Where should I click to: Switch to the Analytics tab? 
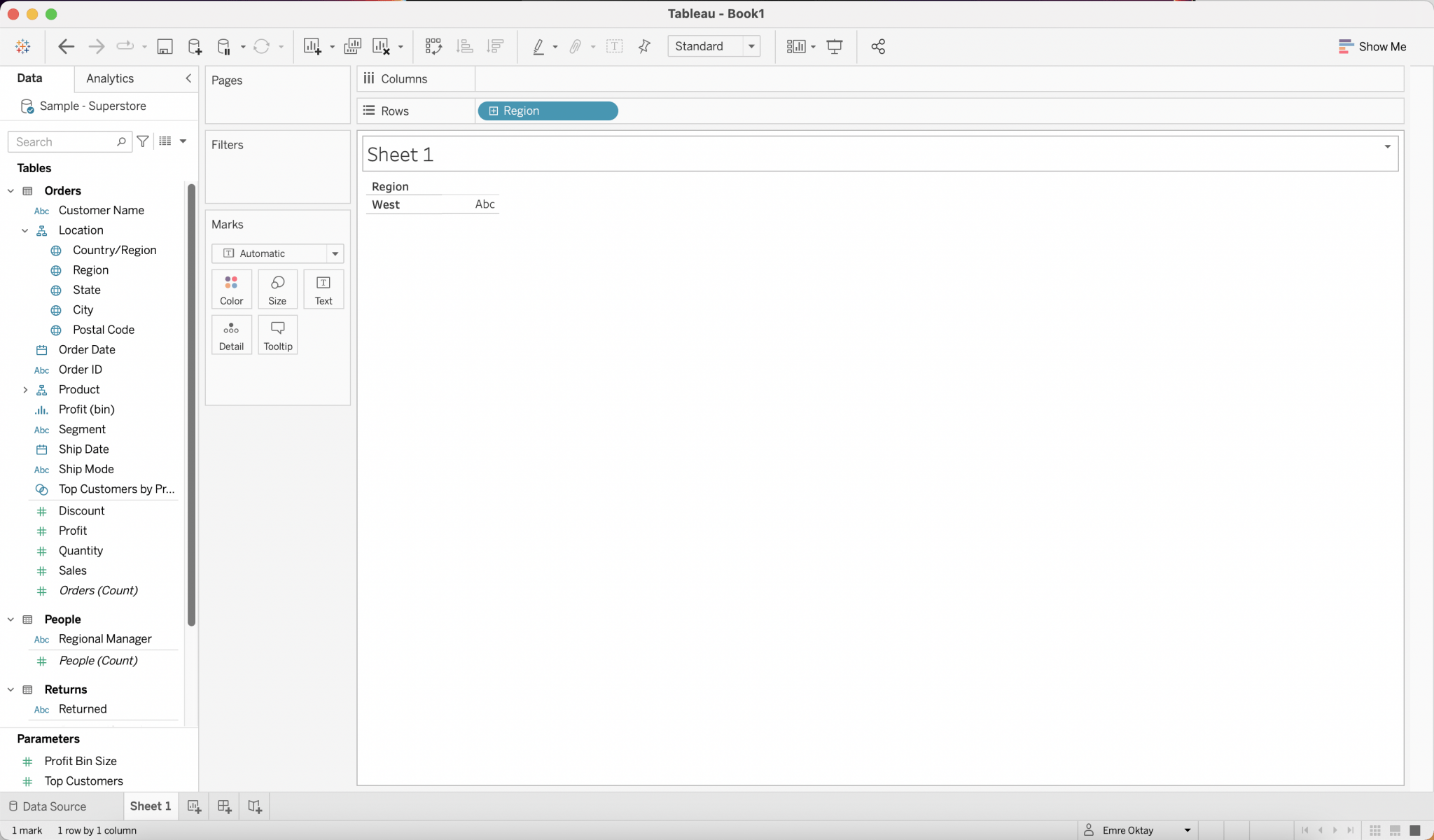[109, 78]
